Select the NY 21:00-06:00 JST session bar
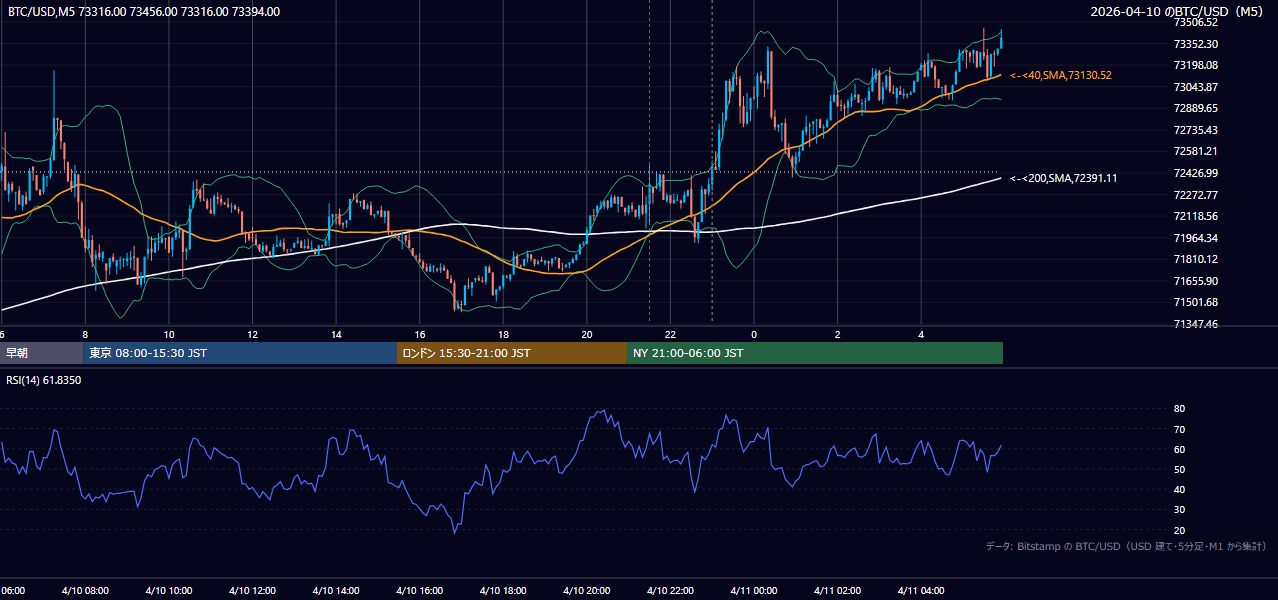Screen dimensions: 1278x600 point(815,353)
